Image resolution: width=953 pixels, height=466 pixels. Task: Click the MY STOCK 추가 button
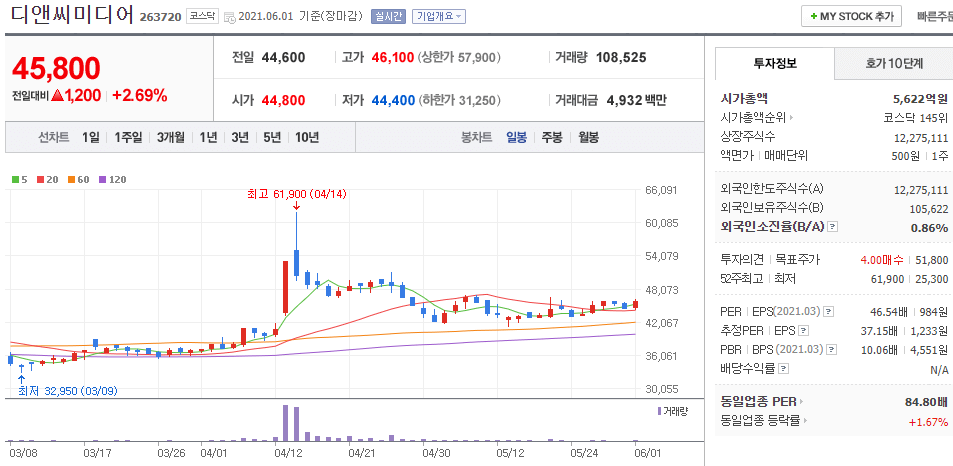[851, 16]
